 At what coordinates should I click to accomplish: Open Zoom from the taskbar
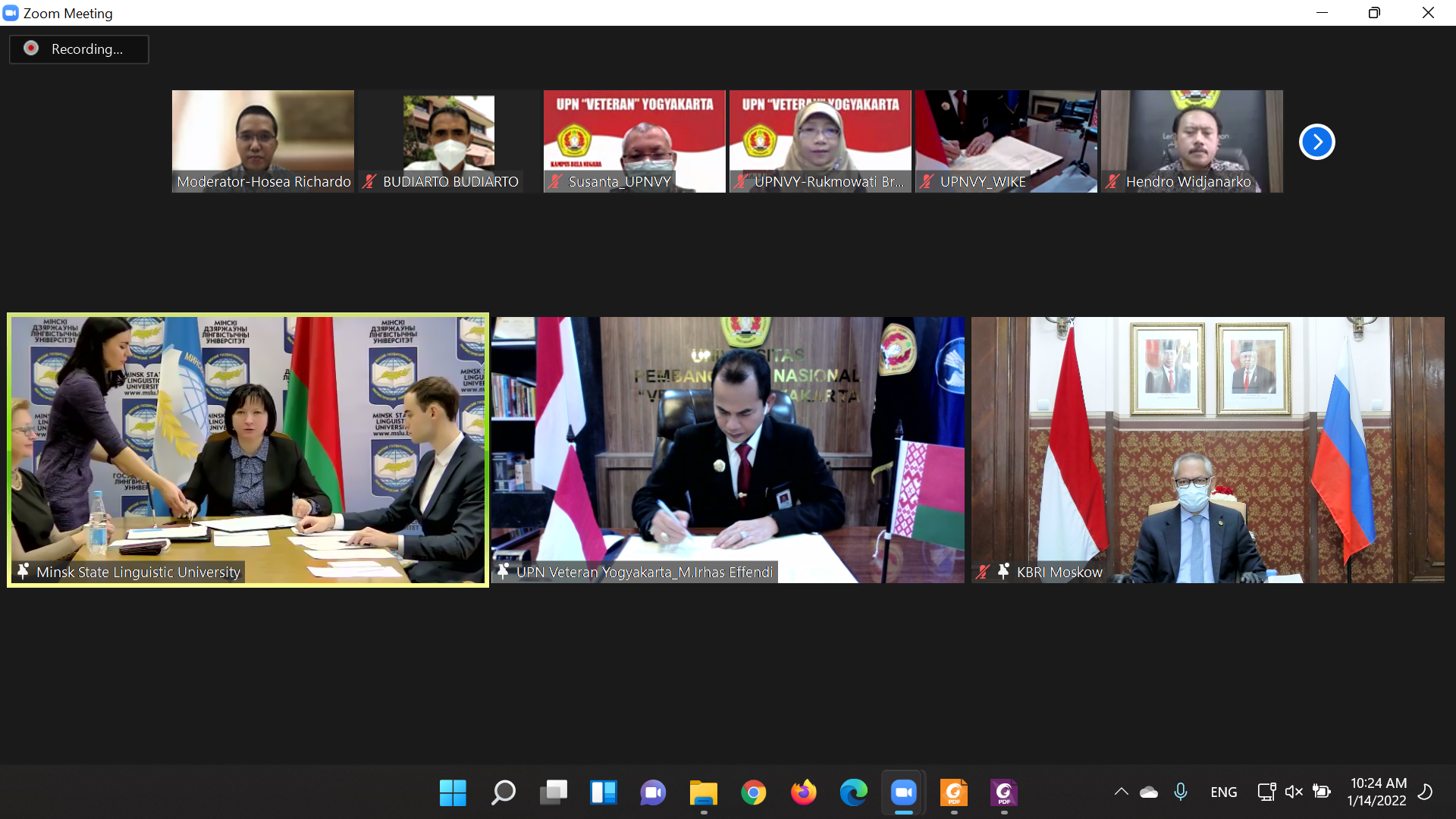pyautogui.click(x=903, y=792)
